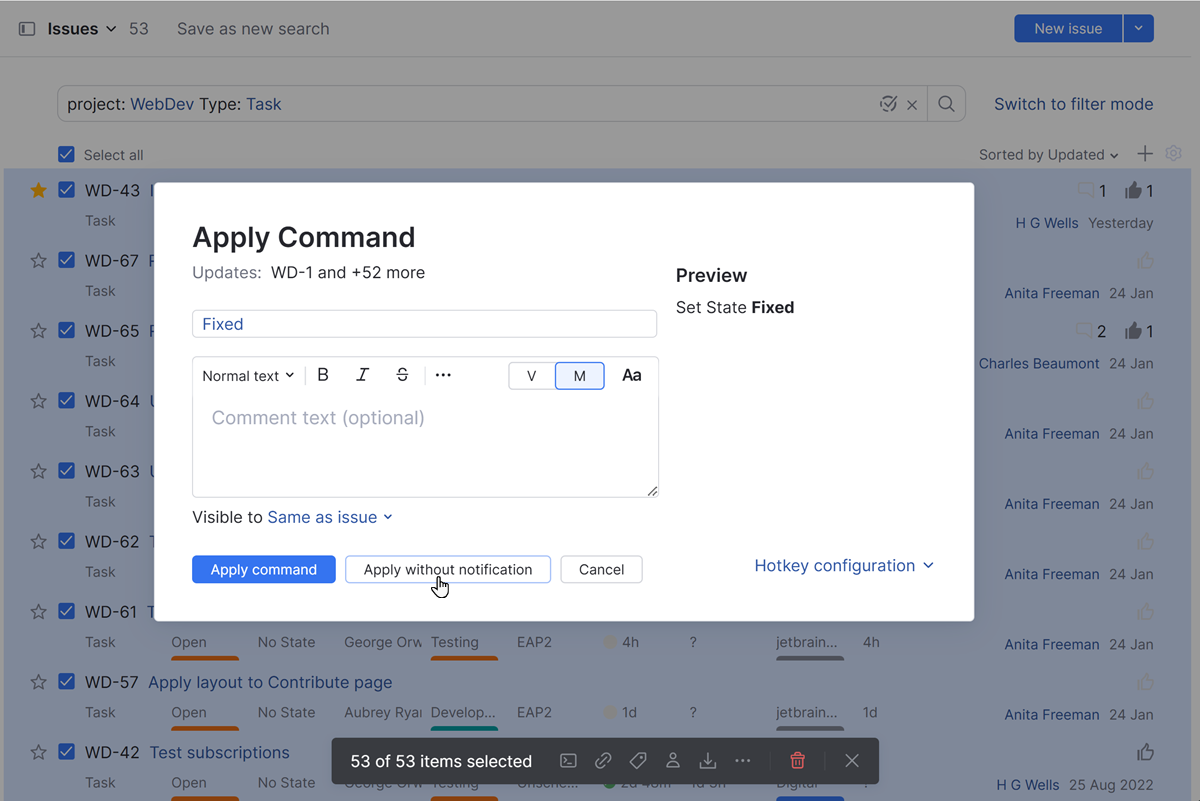Click Apply without notification button
Image resolution: width=1200 pixels, height=801 pixels.
pyautogui.click(x=447, y=569)
